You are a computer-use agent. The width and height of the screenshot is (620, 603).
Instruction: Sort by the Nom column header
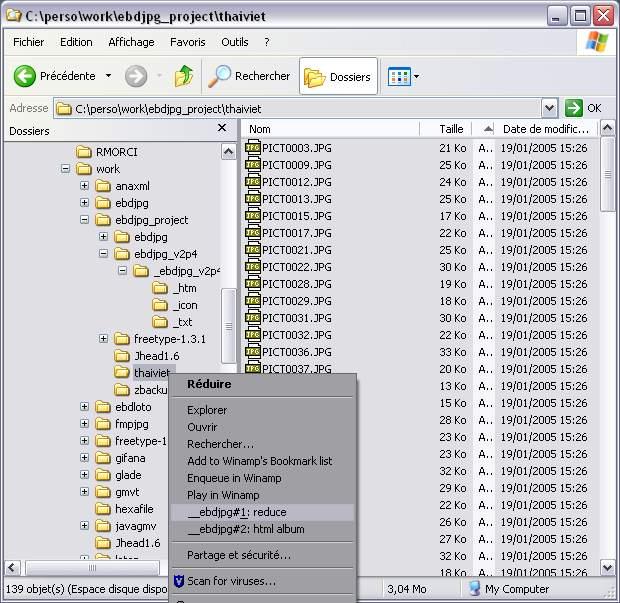[331, 129]
